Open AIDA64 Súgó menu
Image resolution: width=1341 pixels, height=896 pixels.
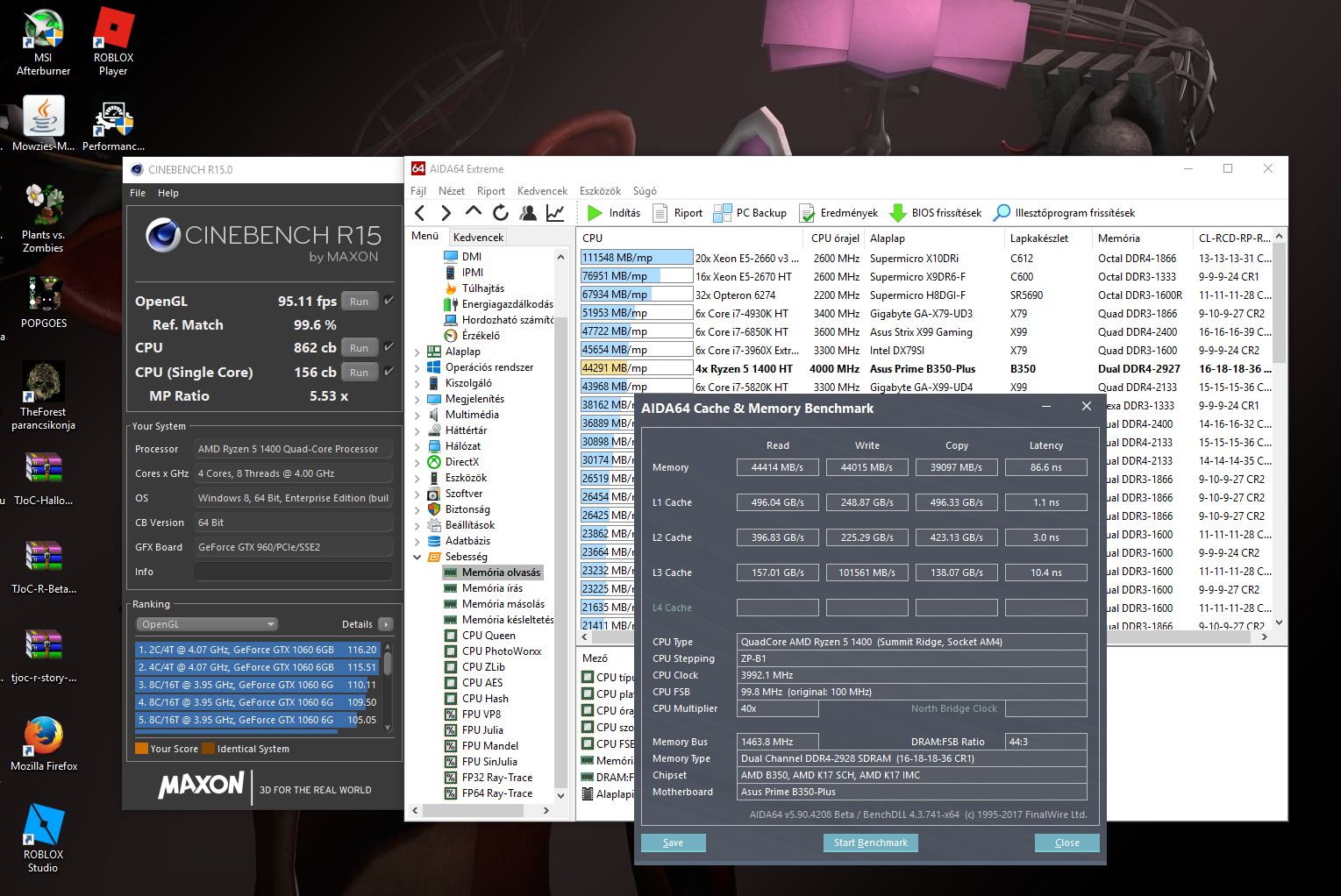click(x=645, y=191)
